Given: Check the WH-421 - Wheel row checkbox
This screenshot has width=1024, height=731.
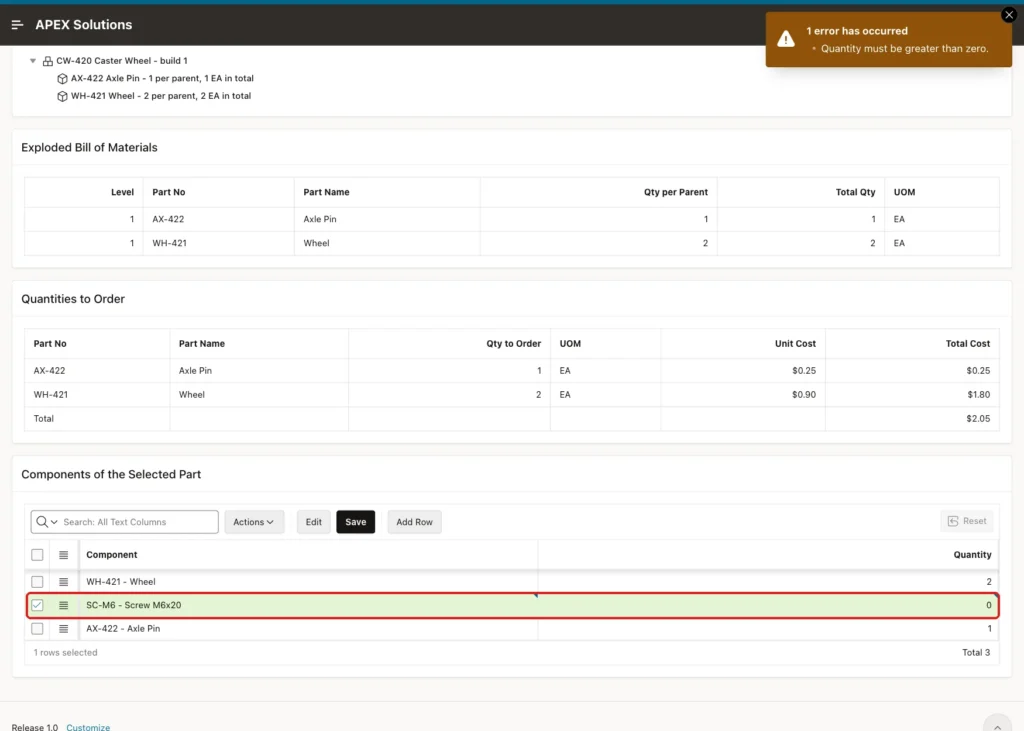Looking at the screenshot, I should pos(37,581).
